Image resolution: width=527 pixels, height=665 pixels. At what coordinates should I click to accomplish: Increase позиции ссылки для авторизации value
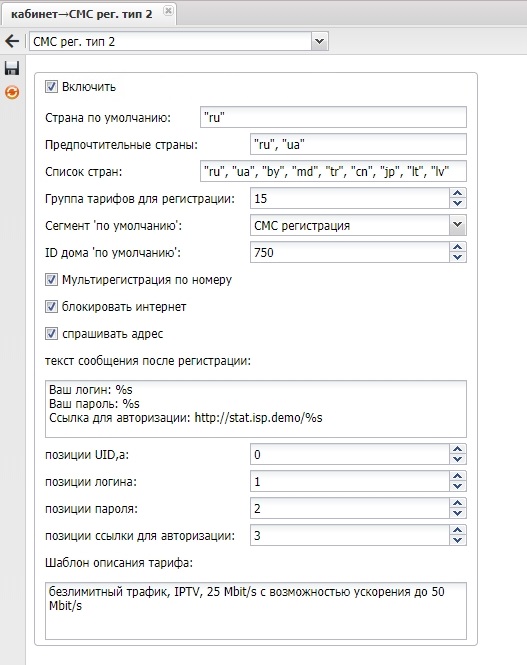click(457, 531)
